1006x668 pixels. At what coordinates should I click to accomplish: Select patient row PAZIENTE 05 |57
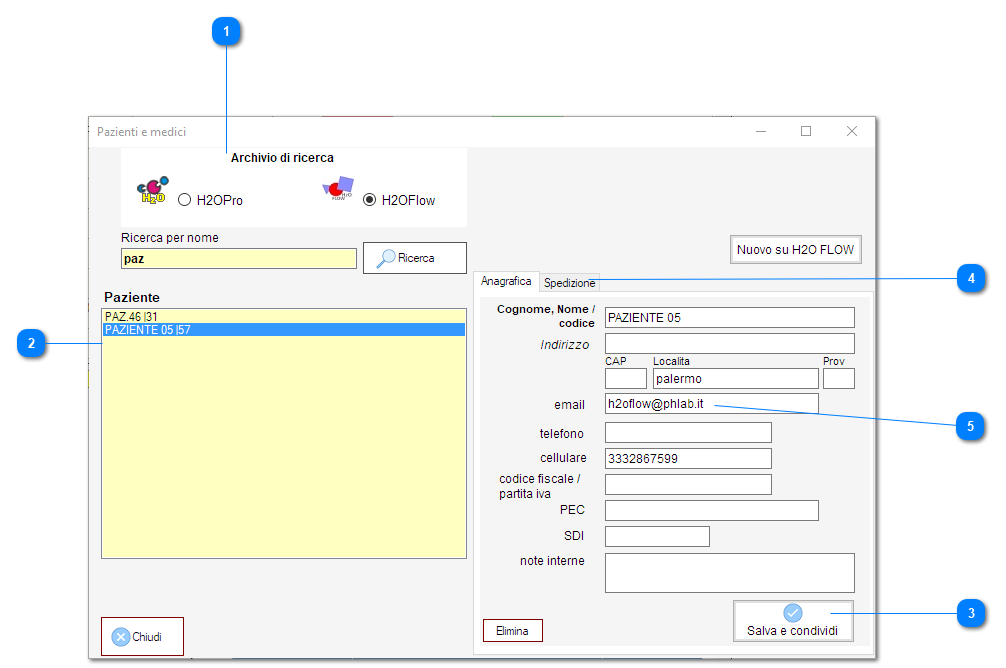284,330
